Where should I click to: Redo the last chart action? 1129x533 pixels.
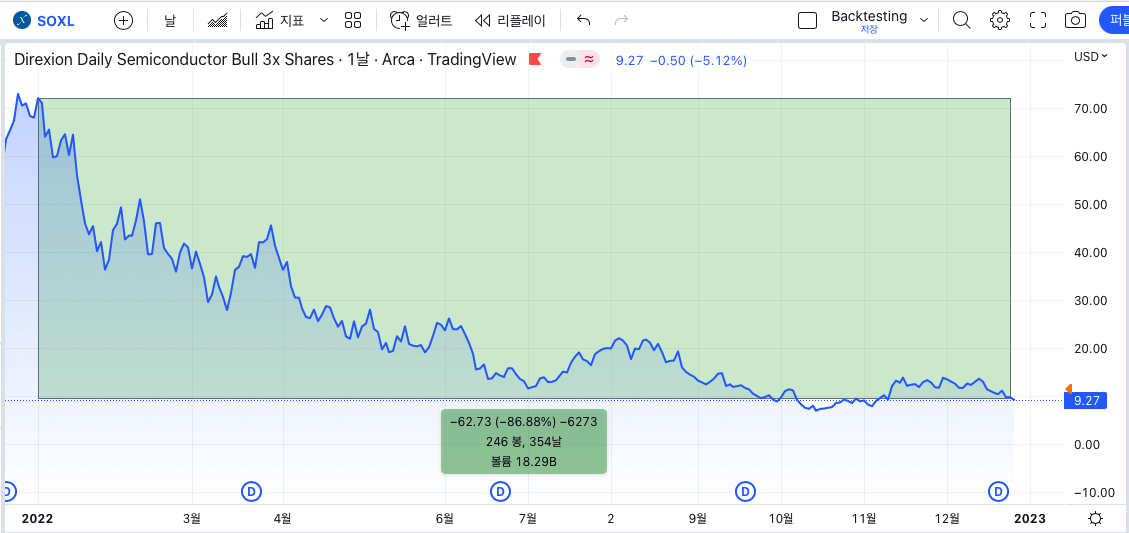pyautogui.click(x=621, y=20)
